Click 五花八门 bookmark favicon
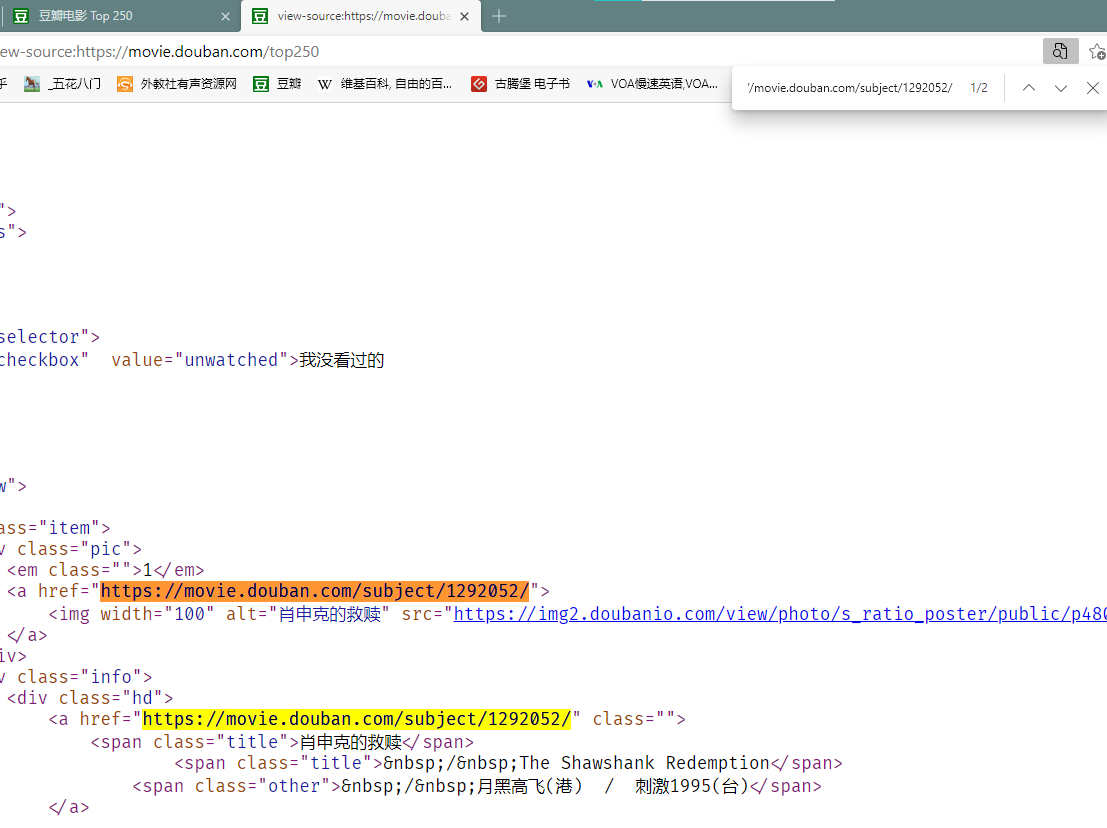 click(x=32, y=84)
